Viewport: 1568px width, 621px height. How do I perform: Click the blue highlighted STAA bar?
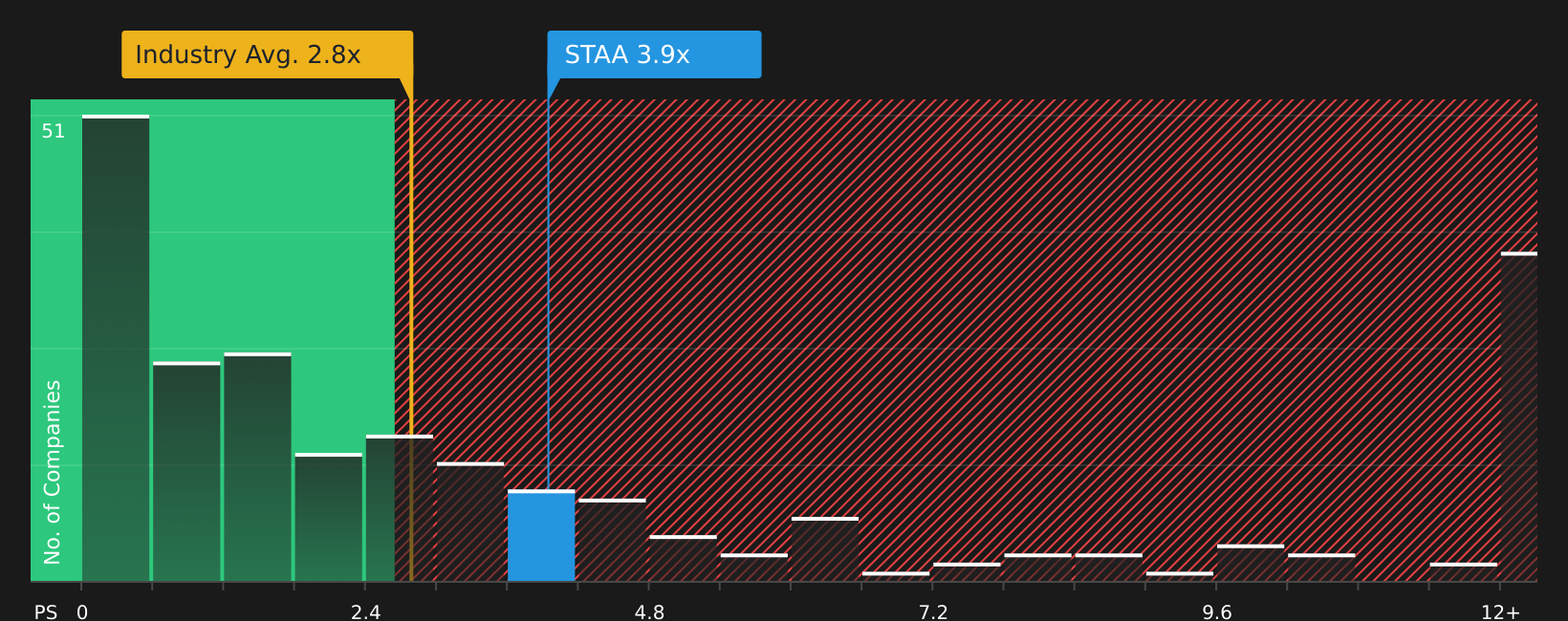pos(541,536)
